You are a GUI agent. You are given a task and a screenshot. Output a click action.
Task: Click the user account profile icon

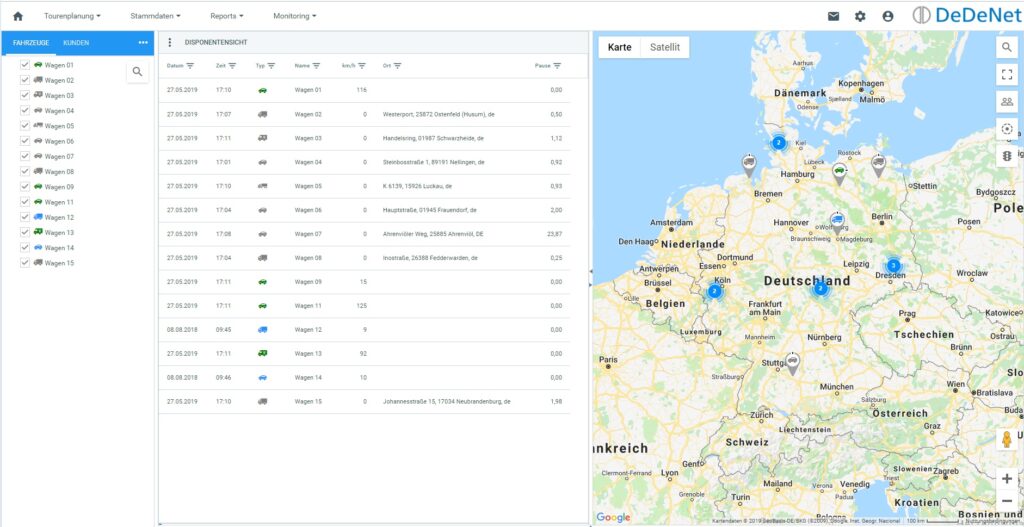pyautogui.click(x=888, y=16)
